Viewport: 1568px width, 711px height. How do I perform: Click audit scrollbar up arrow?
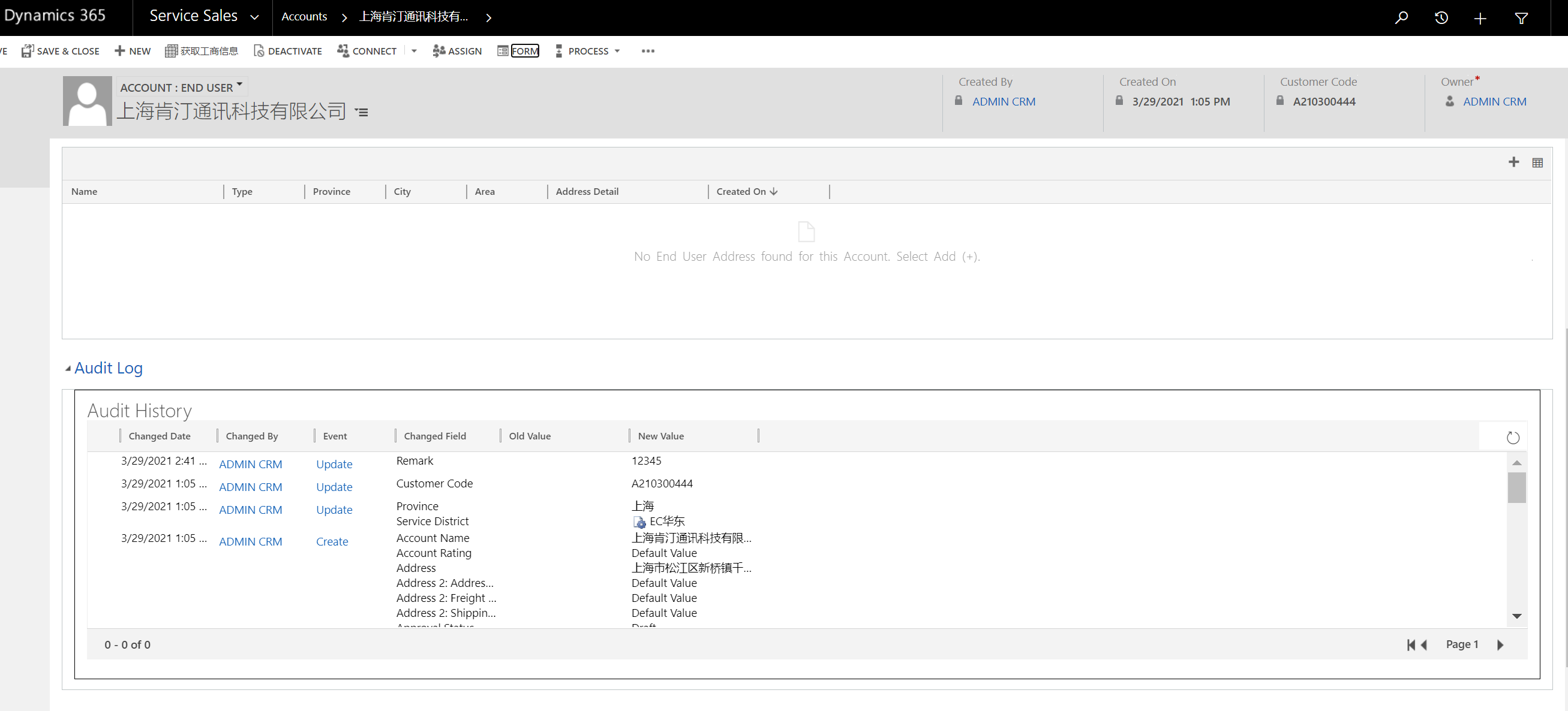tap(1516, 463)
